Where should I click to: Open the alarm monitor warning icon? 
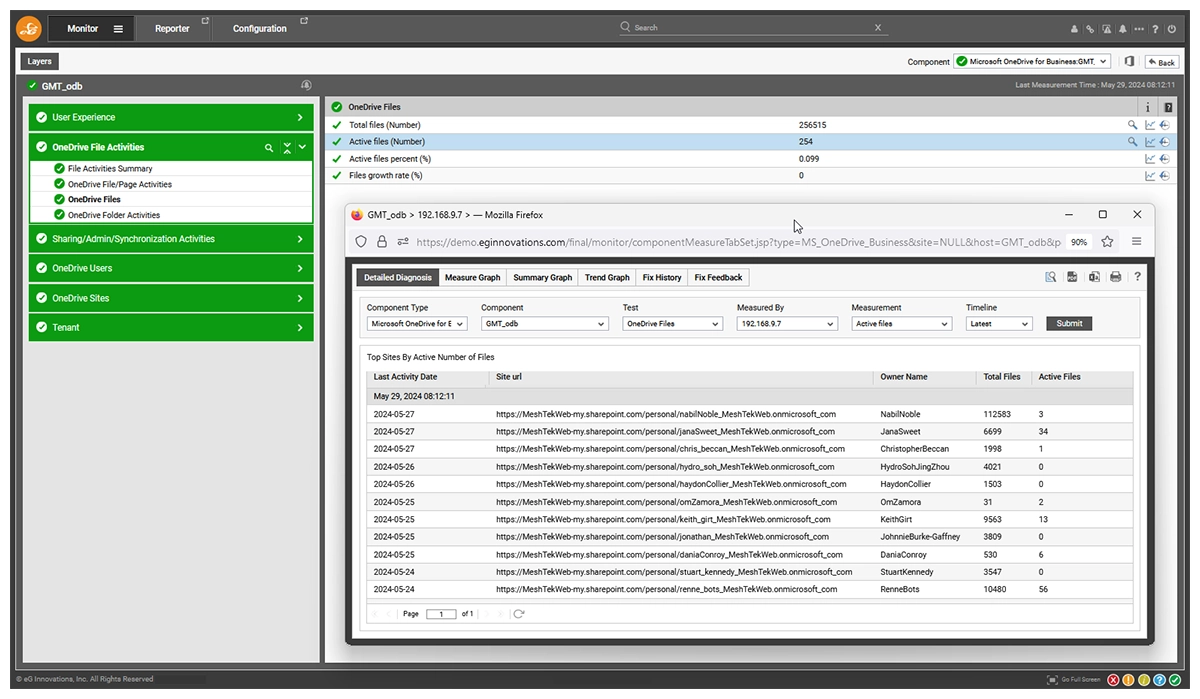click(1107, 29)
